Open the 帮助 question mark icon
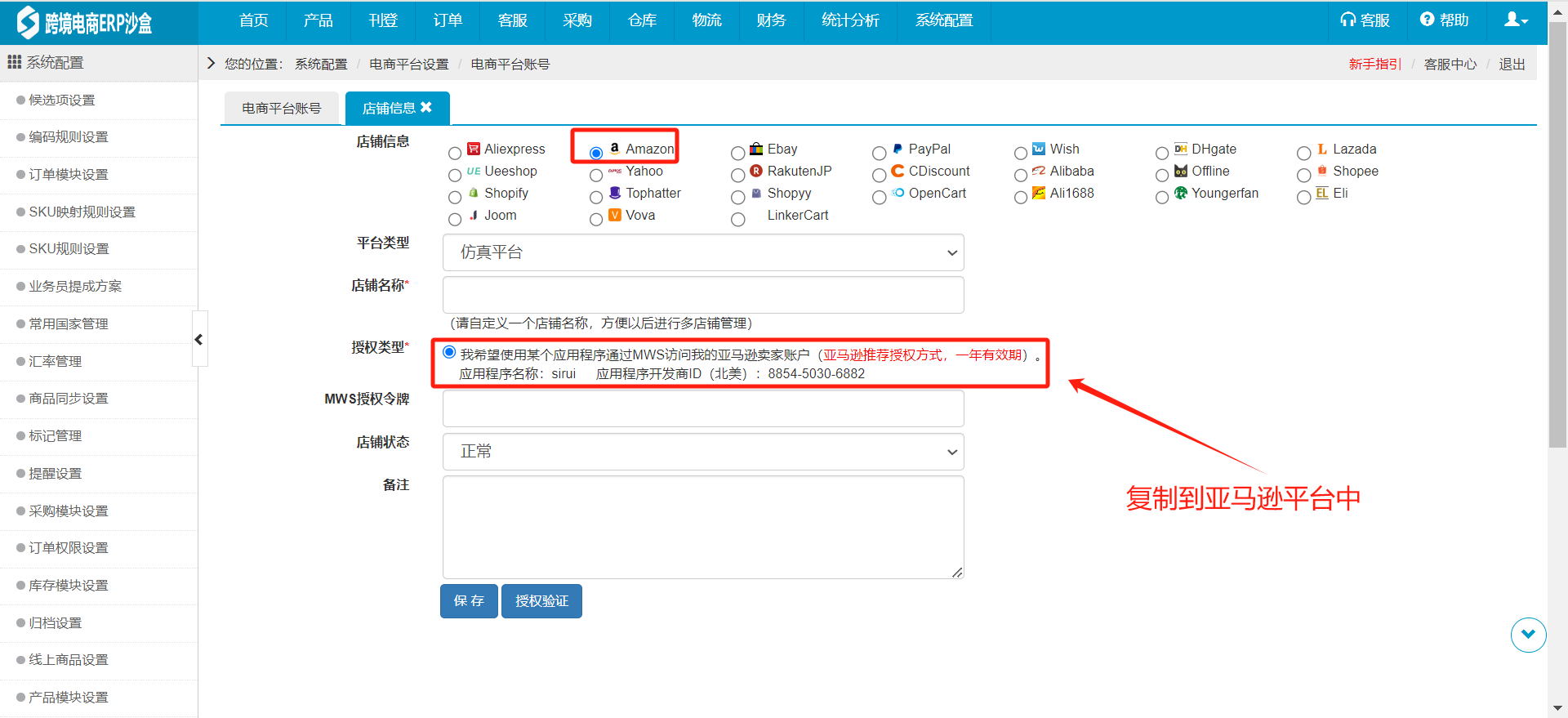1568x718 pixels. [x=1427, y=20]
